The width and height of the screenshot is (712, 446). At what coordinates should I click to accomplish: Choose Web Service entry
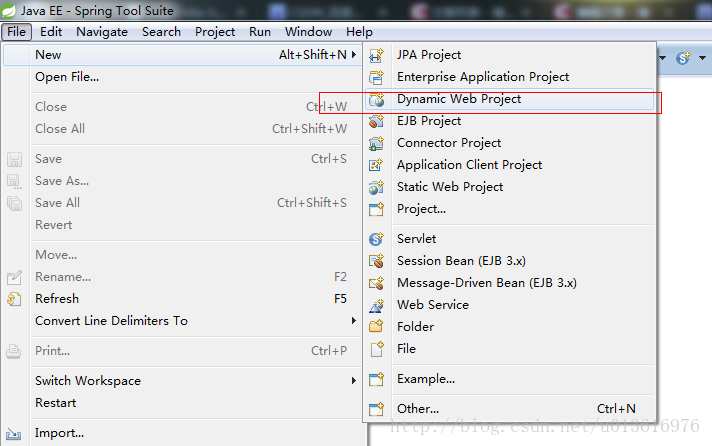[x=509, y=305]
